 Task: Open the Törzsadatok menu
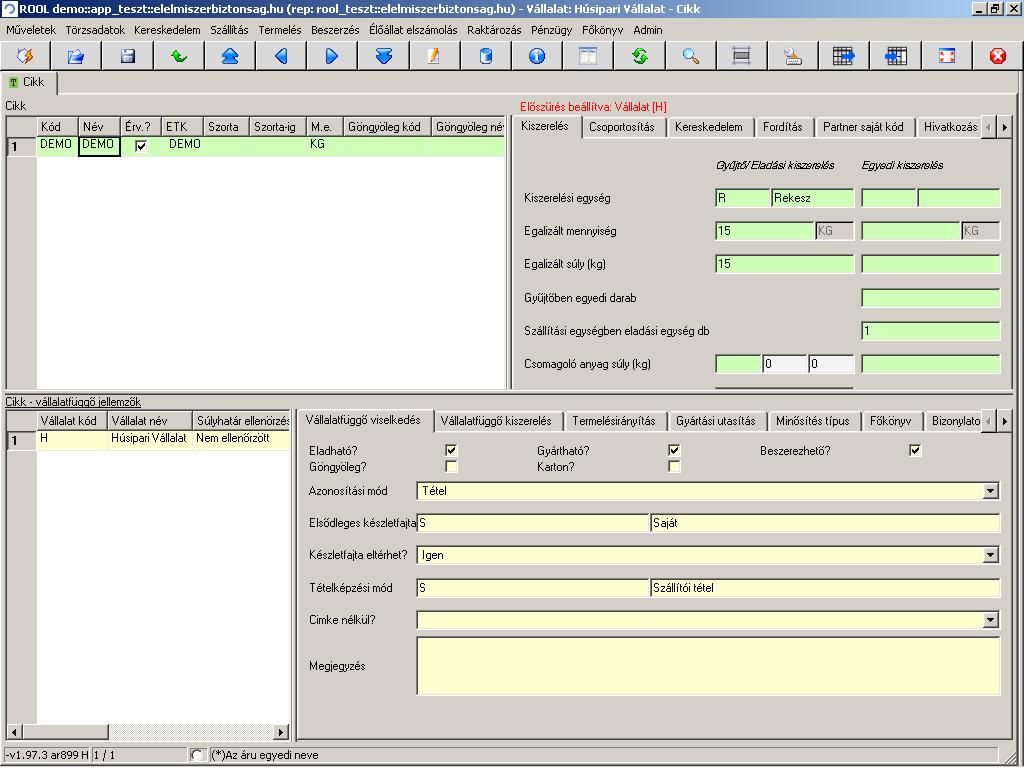[x=95, y=30]
